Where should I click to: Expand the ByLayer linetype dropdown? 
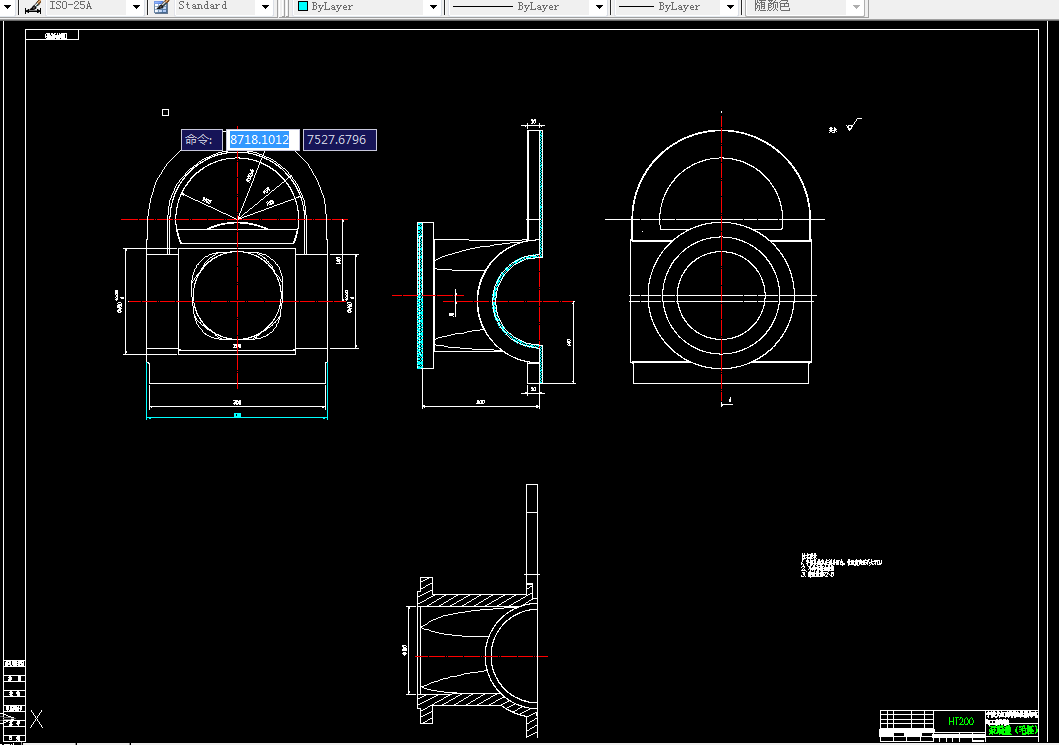point(599,7)
